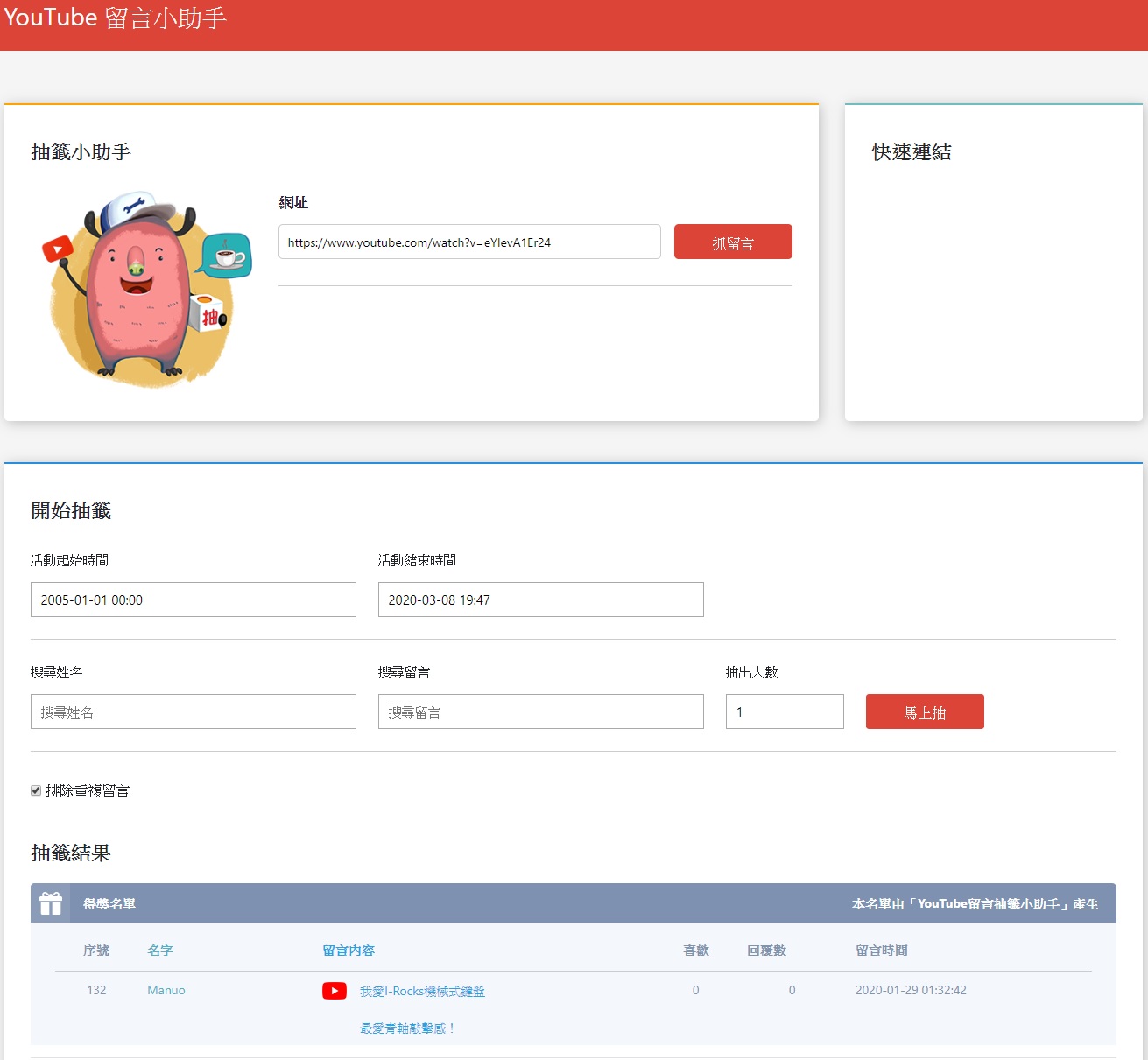Toggle the 排除重複留言 checkbox

36,790
